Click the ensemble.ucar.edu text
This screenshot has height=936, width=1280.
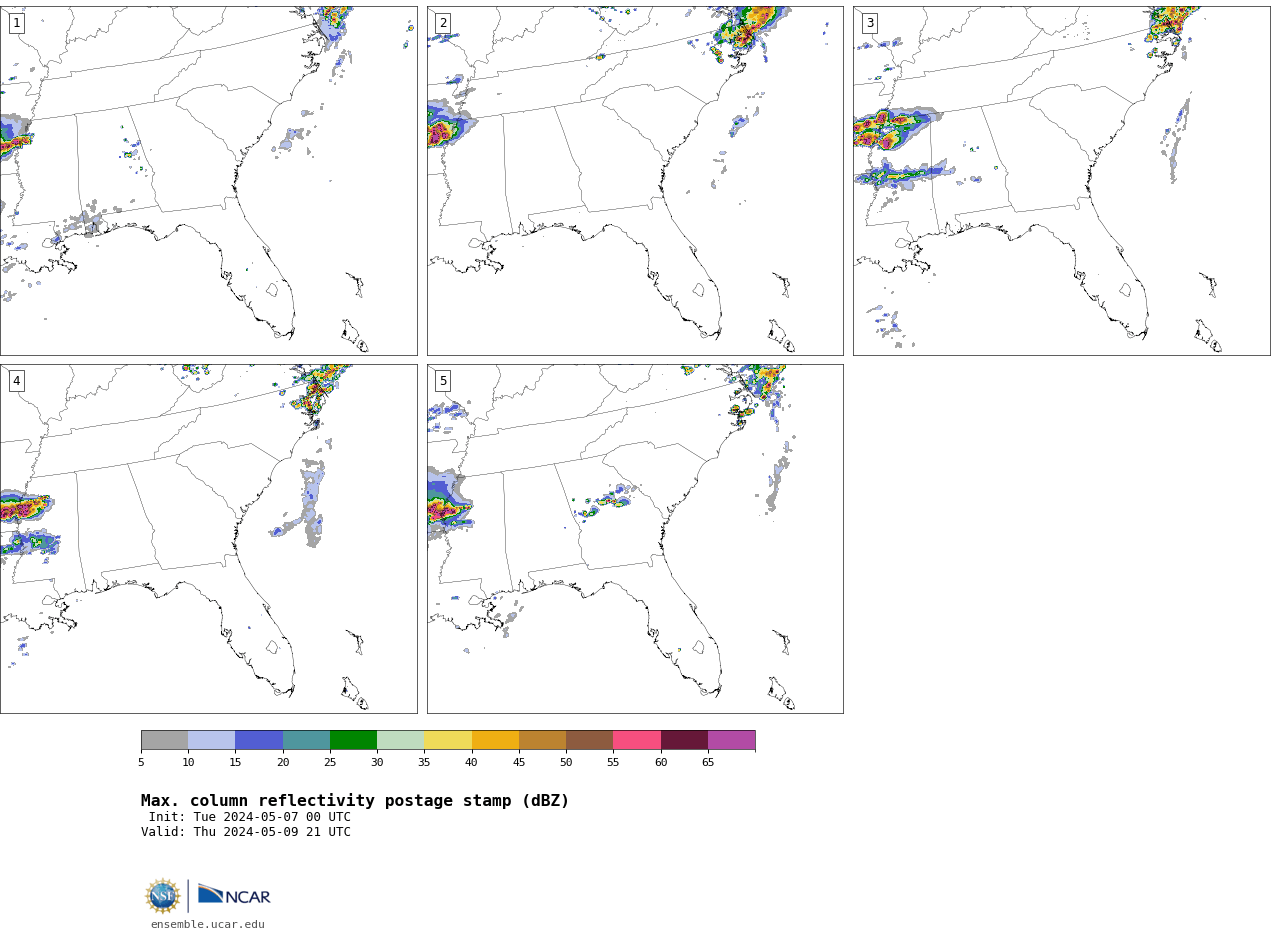coord(208,925)
